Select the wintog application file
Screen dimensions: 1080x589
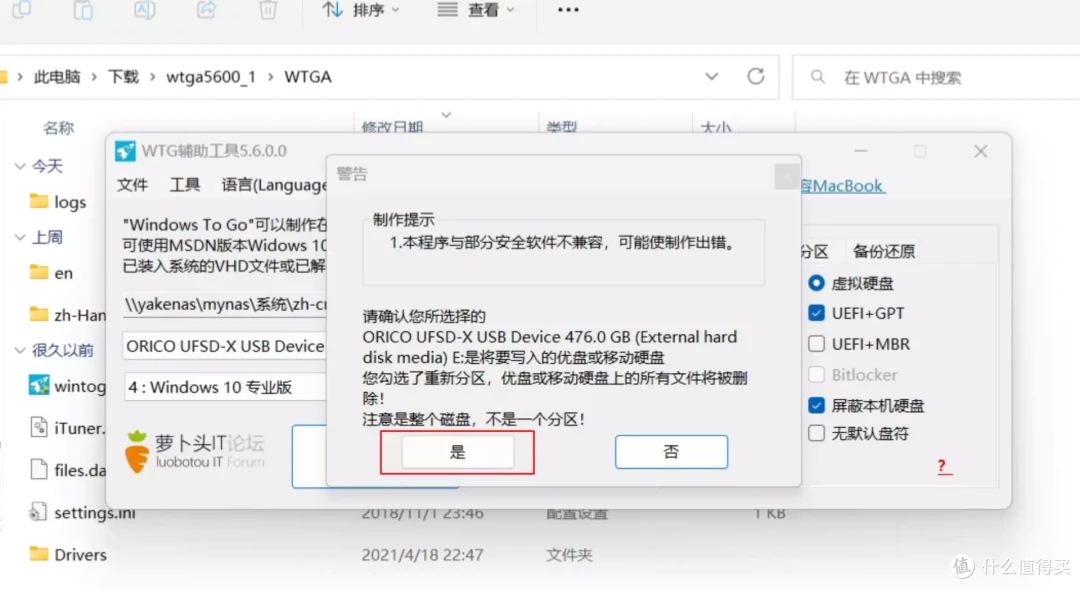tap(68, 386)
